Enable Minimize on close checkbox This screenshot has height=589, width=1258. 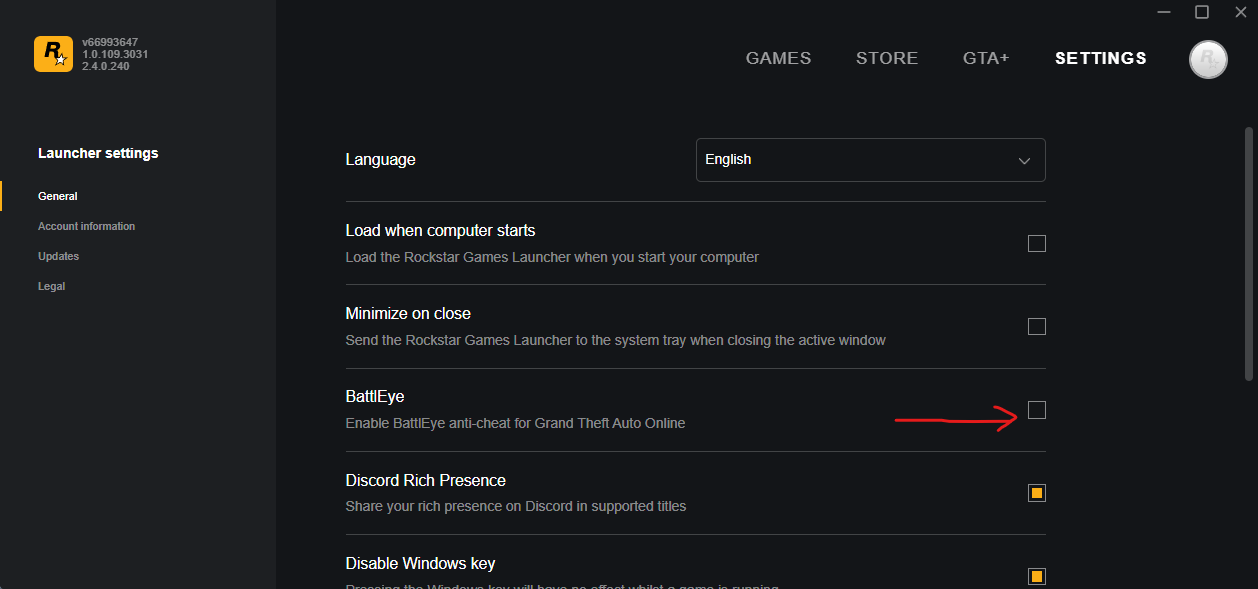pyautogui.click(x=1037, y=326)
